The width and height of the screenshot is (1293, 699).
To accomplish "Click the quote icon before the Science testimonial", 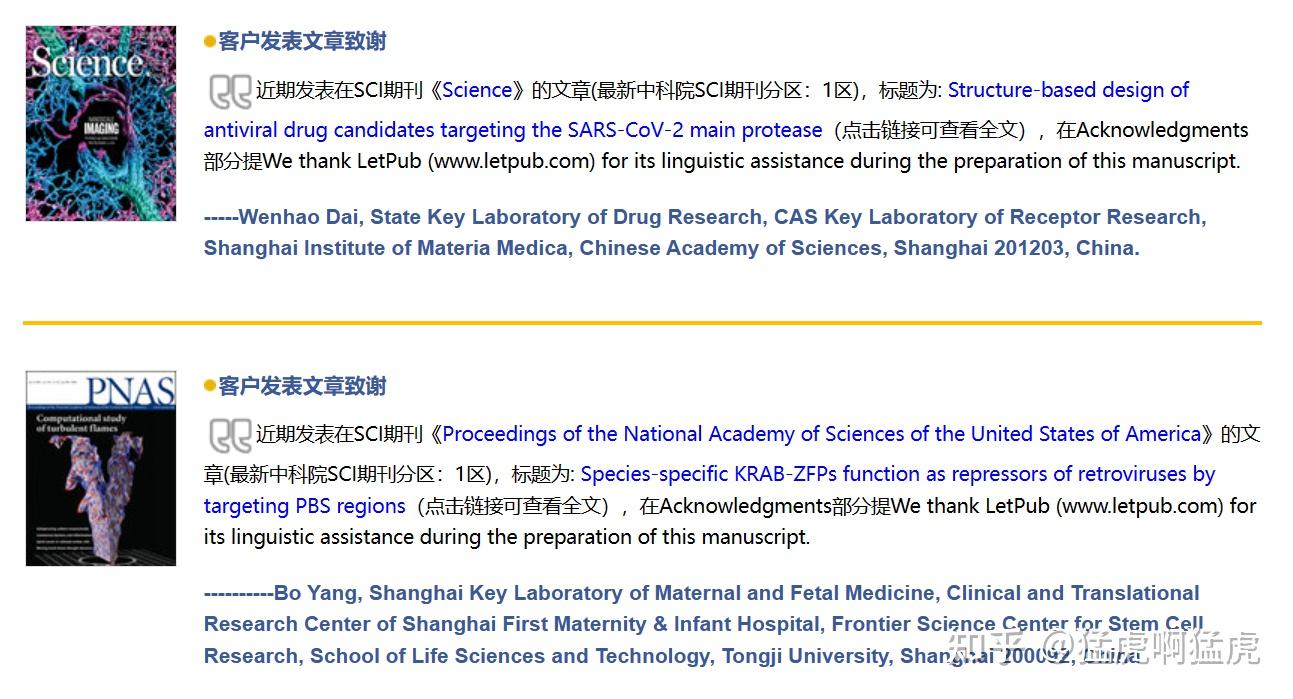I will (x=230, y=92).
